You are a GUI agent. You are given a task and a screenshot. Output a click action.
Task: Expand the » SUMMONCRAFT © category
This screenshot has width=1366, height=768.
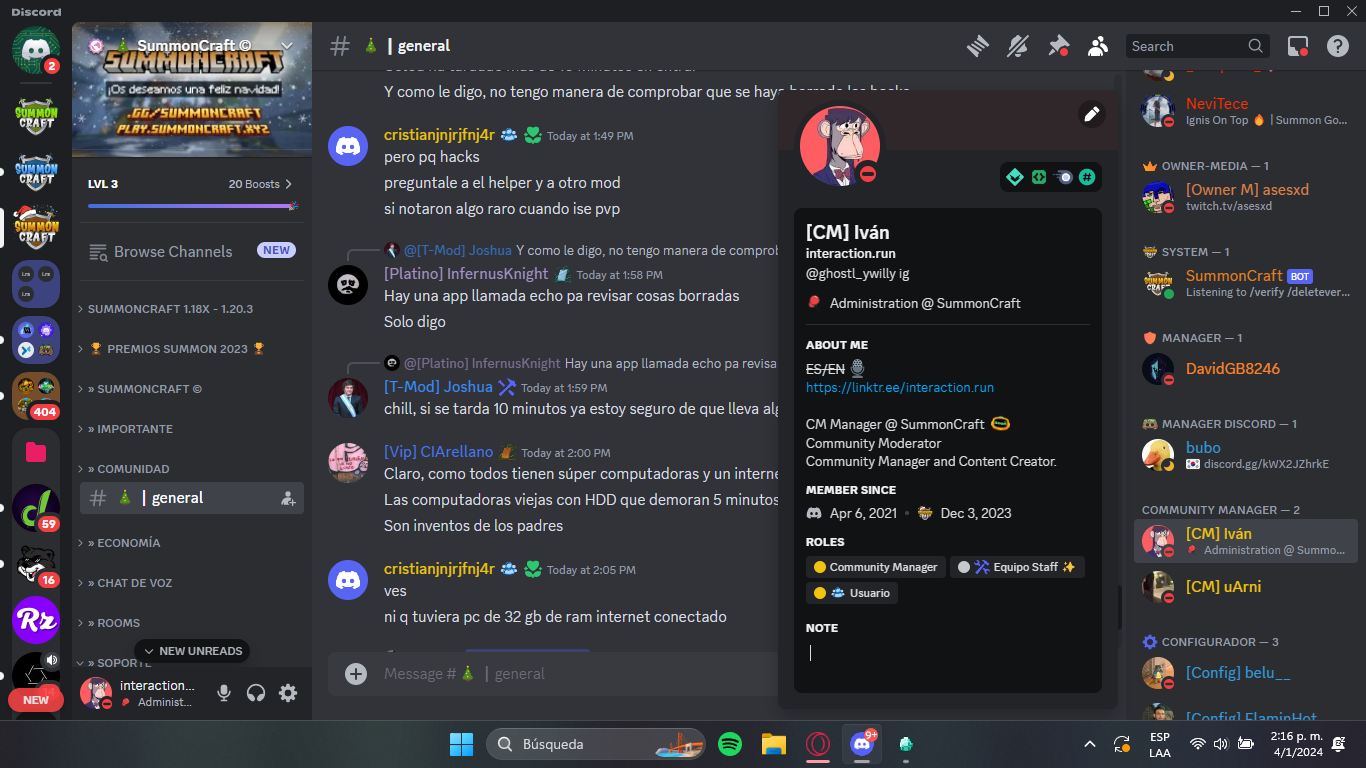[140, 389]
